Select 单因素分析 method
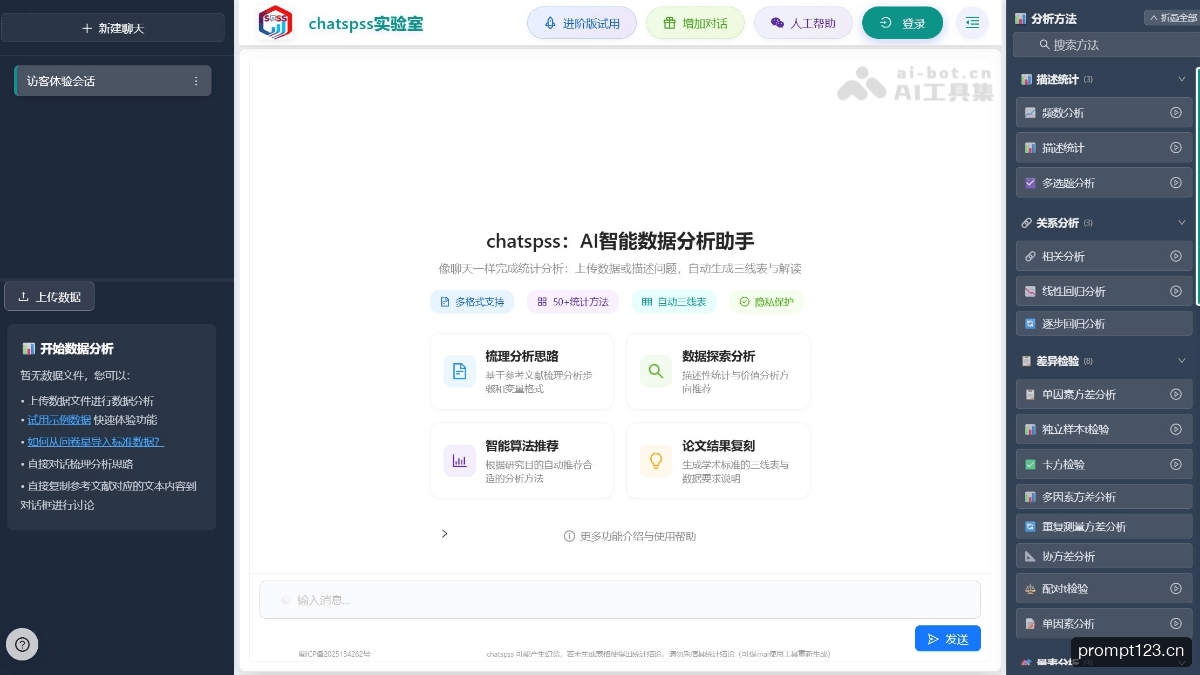The image size is (1200, 675). click(1104, 624)
